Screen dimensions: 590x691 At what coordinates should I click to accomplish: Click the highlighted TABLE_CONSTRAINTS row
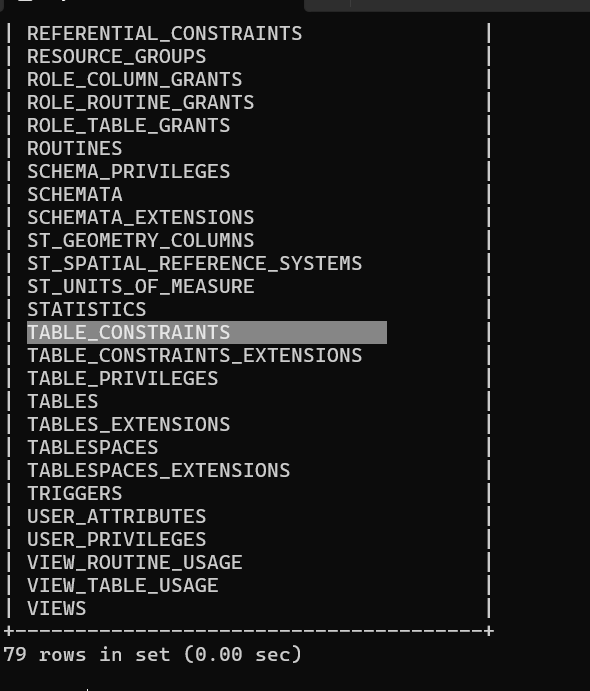tap(207, 332)
